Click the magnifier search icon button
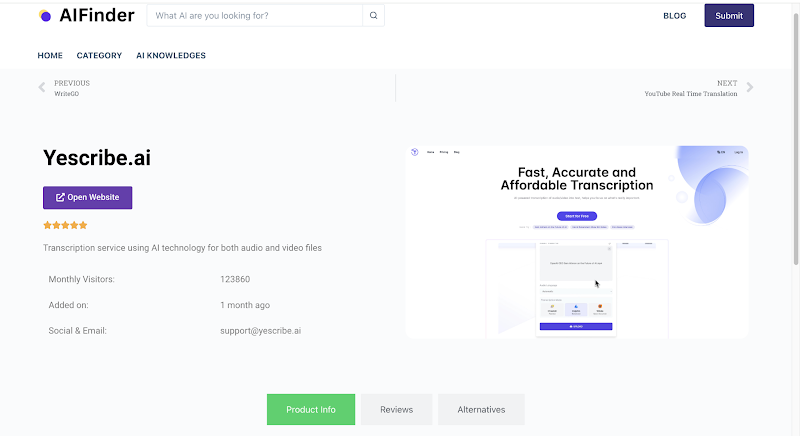Viewport: 800px width, 436px height. tap(373, 16)
